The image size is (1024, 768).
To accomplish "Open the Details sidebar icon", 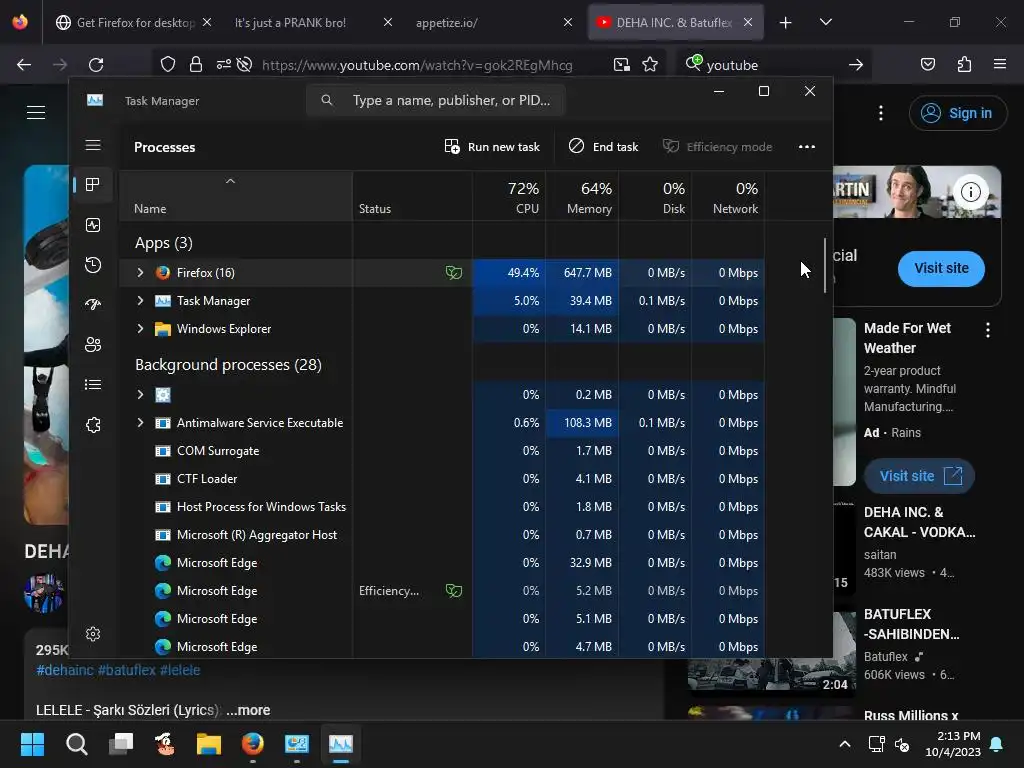I will (93, 385).
